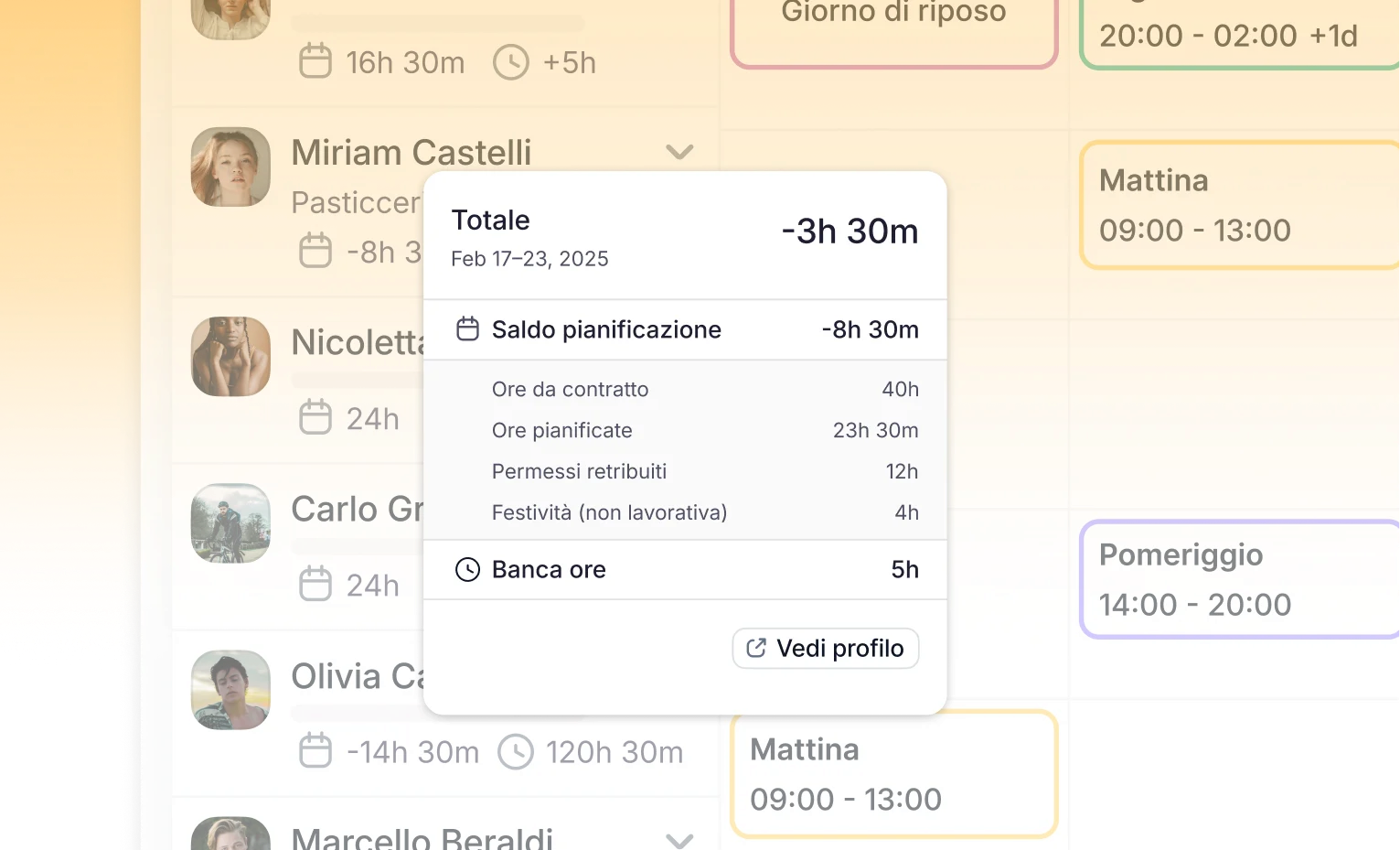Open the 20:00 - 02:00 +1d shift
The image size is (1400, 850).
point(1239,35)
